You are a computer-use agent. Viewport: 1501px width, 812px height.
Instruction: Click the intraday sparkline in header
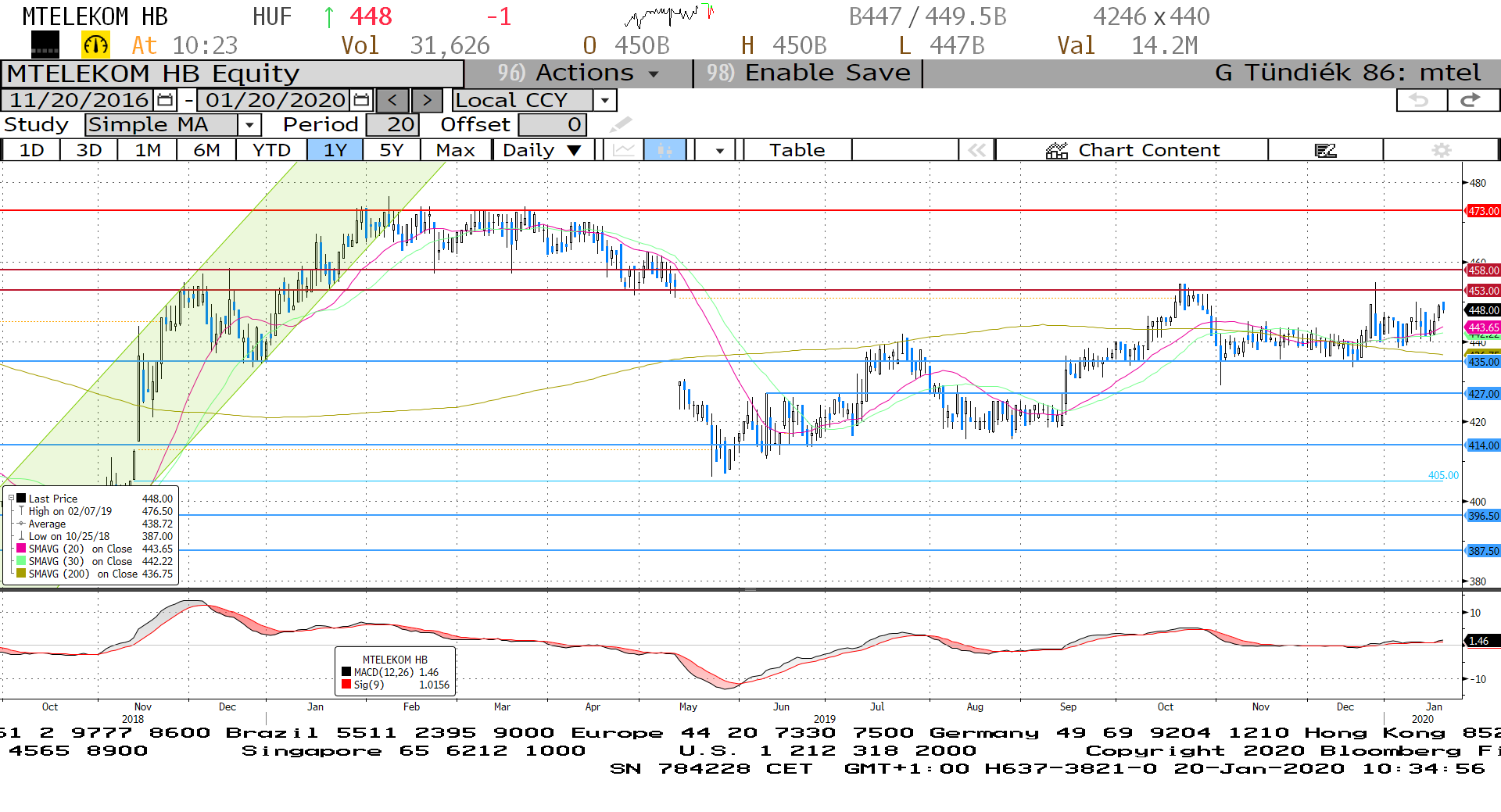coord(669,16)
